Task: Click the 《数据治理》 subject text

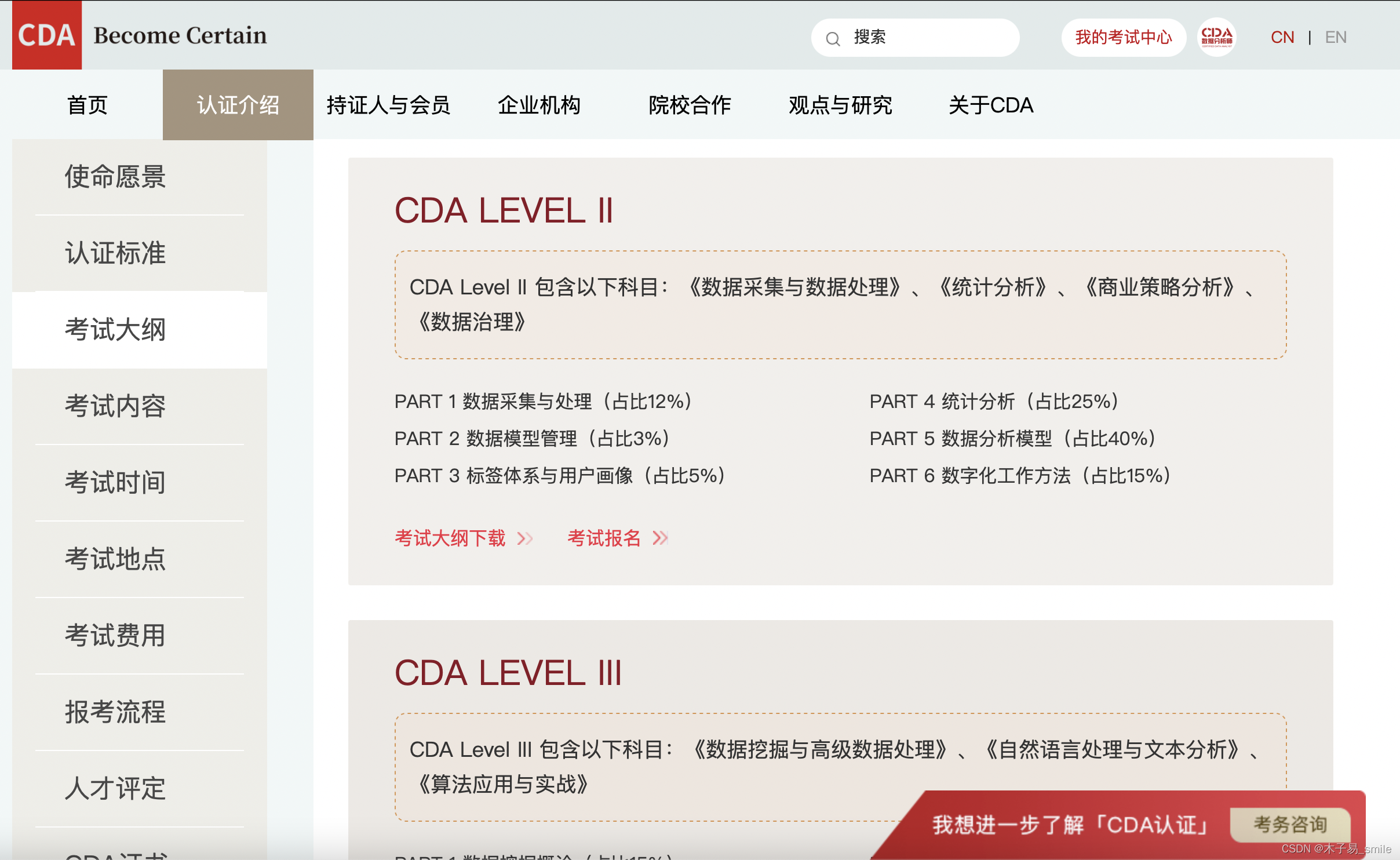Action: [x=472, y=322]
